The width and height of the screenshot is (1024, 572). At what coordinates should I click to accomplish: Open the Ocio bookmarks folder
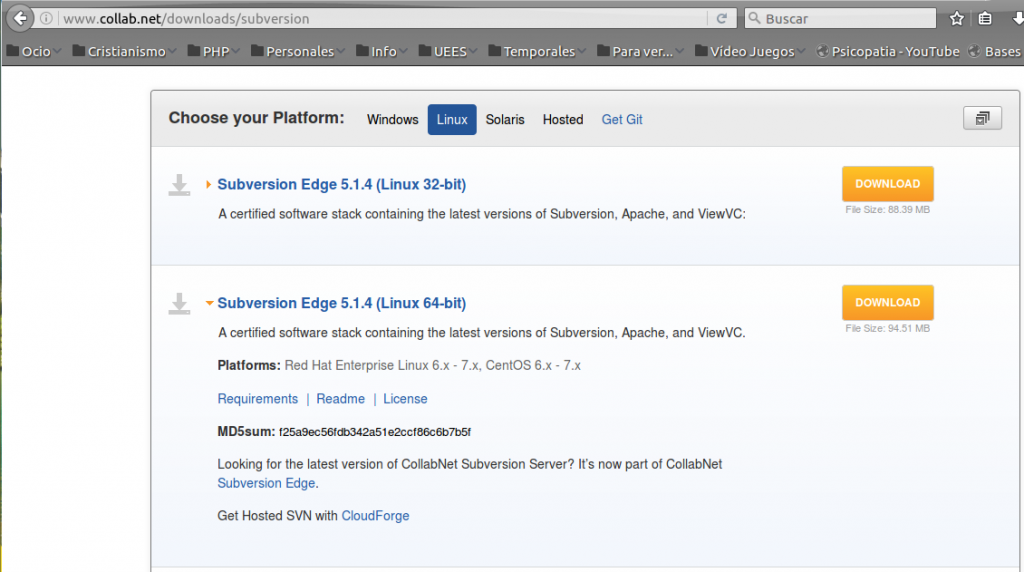pyautogui.click(x=33, y=51)
